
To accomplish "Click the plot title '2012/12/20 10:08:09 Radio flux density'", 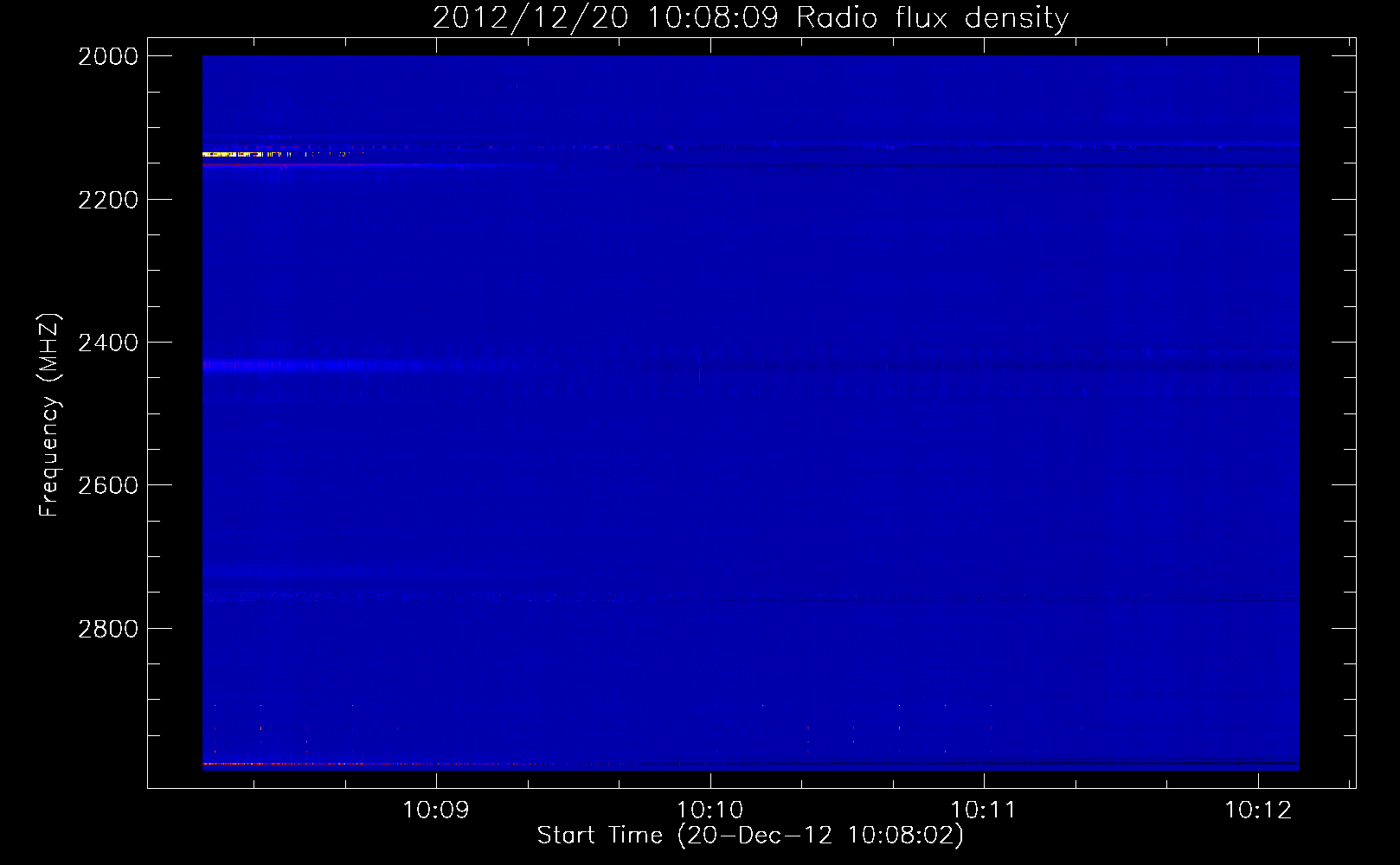I will [751, 17].
